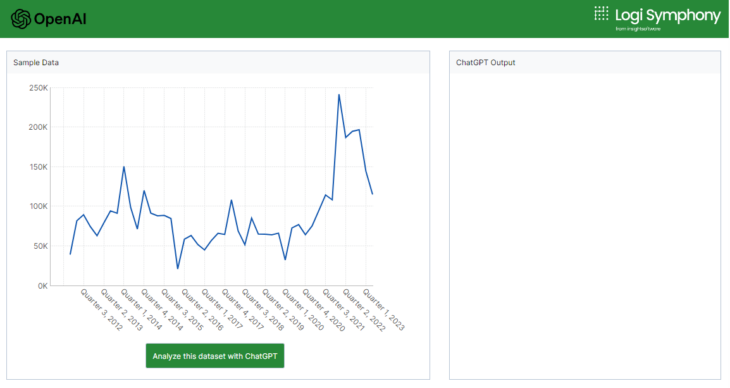
Task: Click the 150K y-axis label
Action: (x=38, y=167)
